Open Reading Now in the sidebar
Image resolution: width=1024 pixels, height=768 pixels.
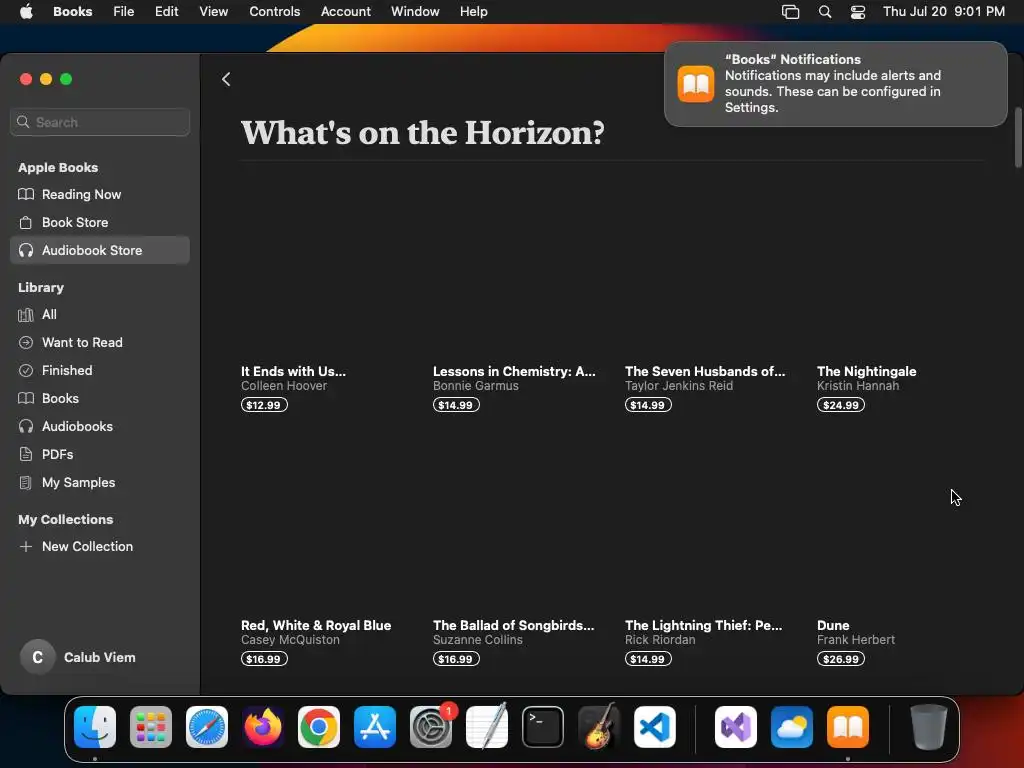pos(100,194)
